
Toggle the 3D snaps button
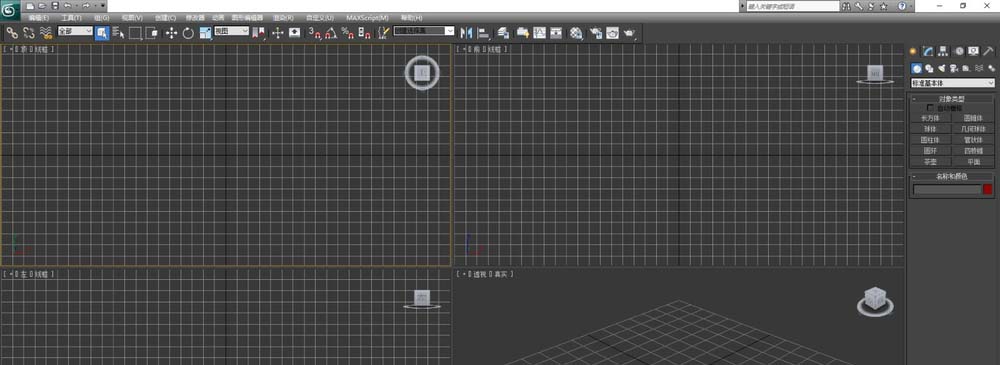(314, 33)
